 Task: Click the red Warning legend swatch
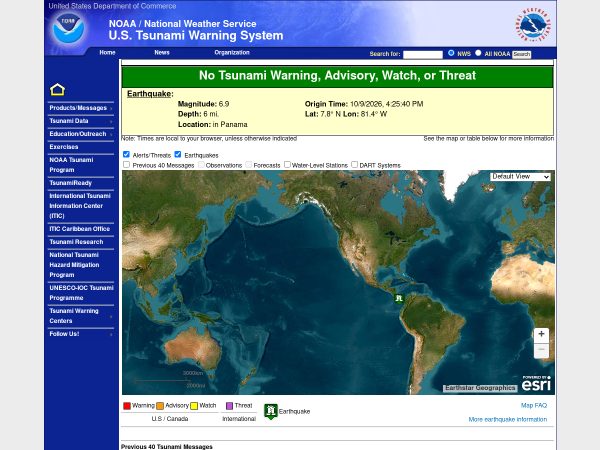tap(127, 406)
